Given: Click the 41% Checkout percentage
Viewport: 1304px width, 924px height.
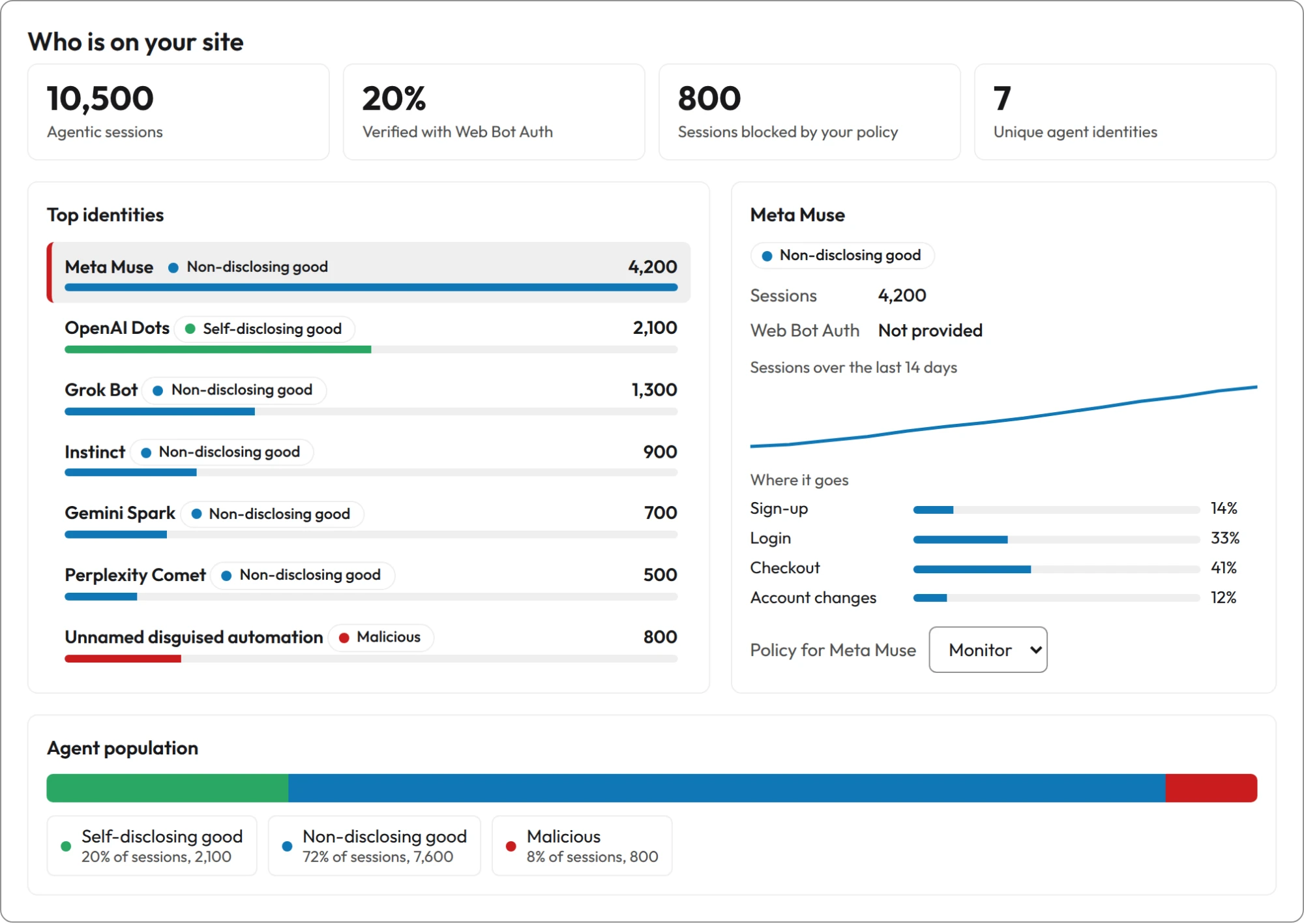Looking at the screenshot, I should [x=1224, y=568].
